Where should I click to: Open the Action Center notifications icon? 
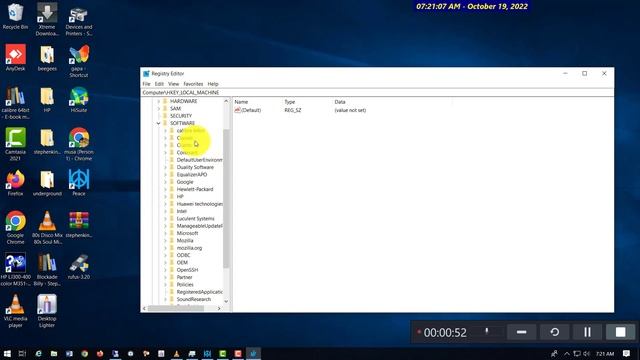[627, 353]
